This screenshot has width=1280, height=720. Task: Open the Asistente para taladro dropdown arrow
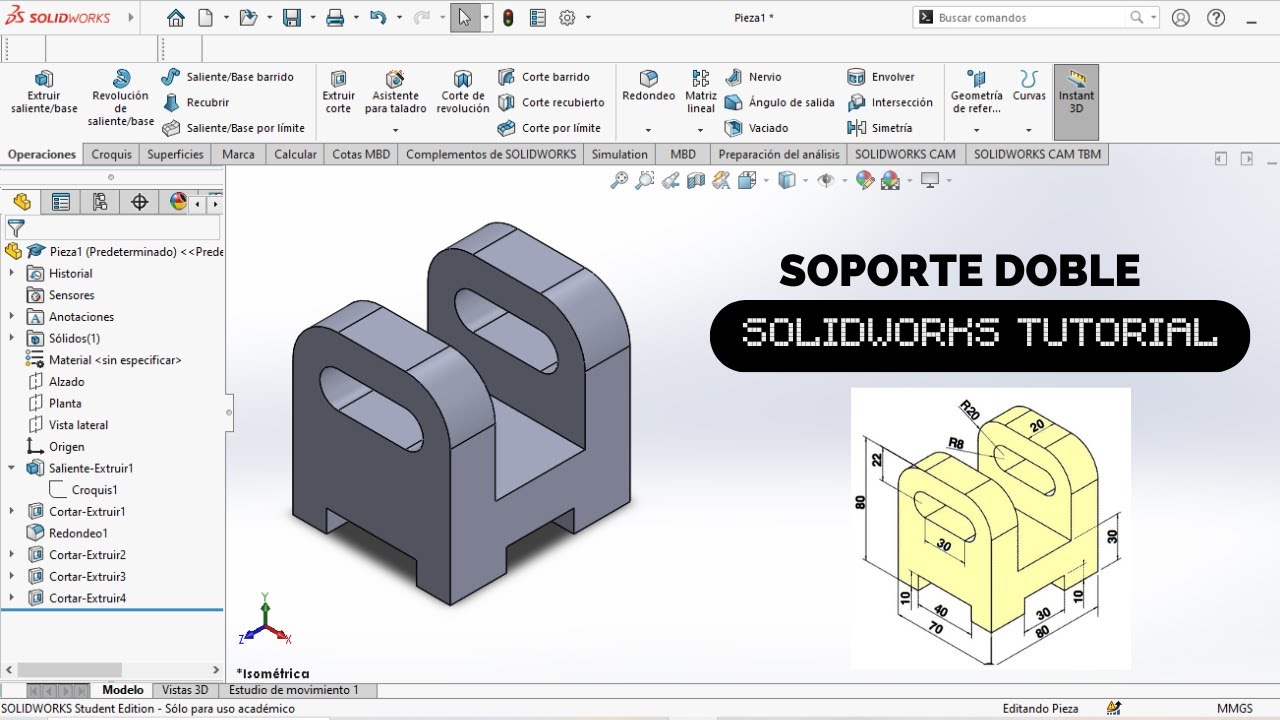[x=395, y=130]
